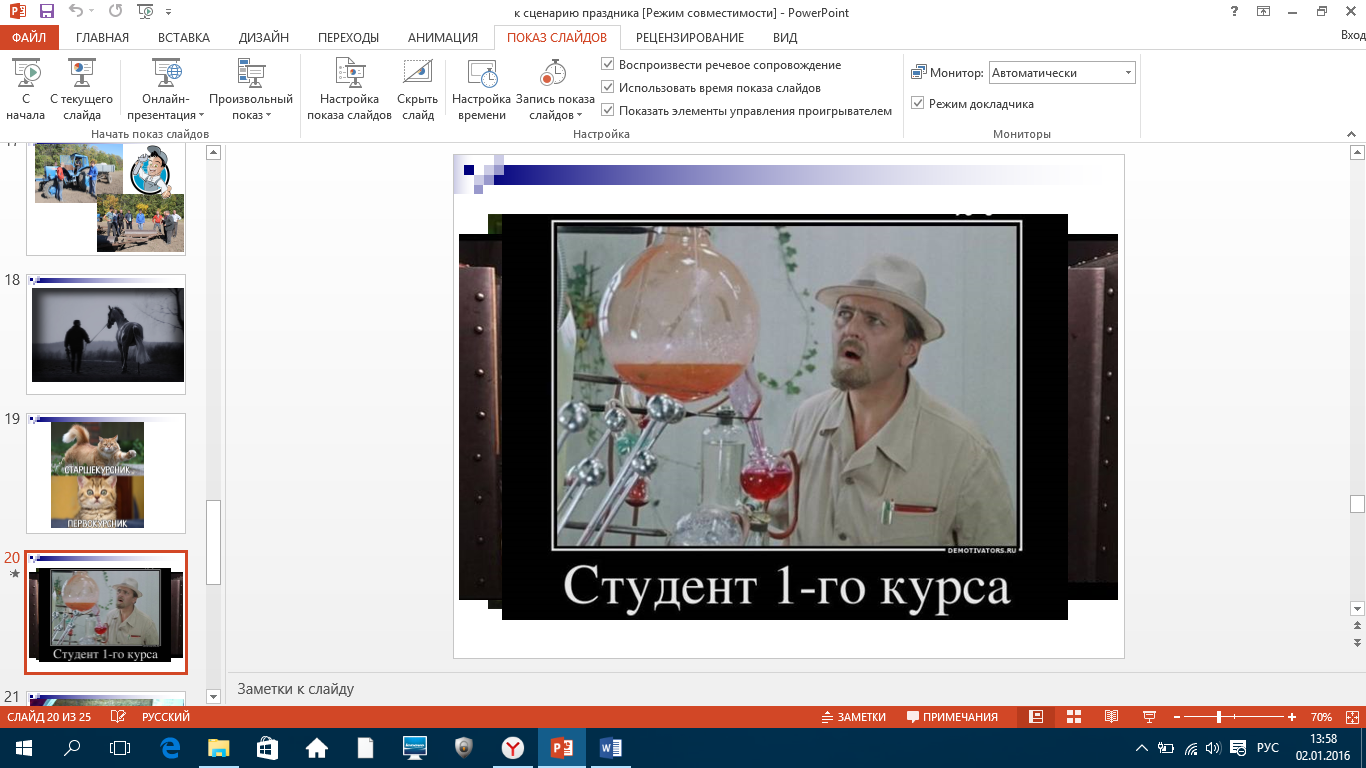Select slide 19 thumbnail with cats
Viewport: 1366px width, 768px height.
point(106,473)
